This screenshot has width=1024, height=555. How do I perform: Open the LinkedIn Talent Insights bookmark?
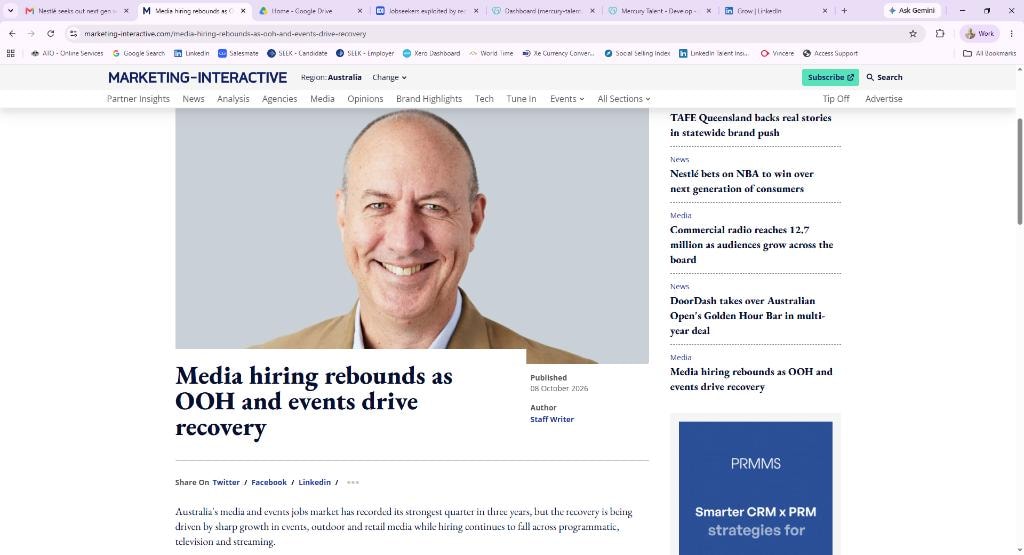(x=714, y=54)
